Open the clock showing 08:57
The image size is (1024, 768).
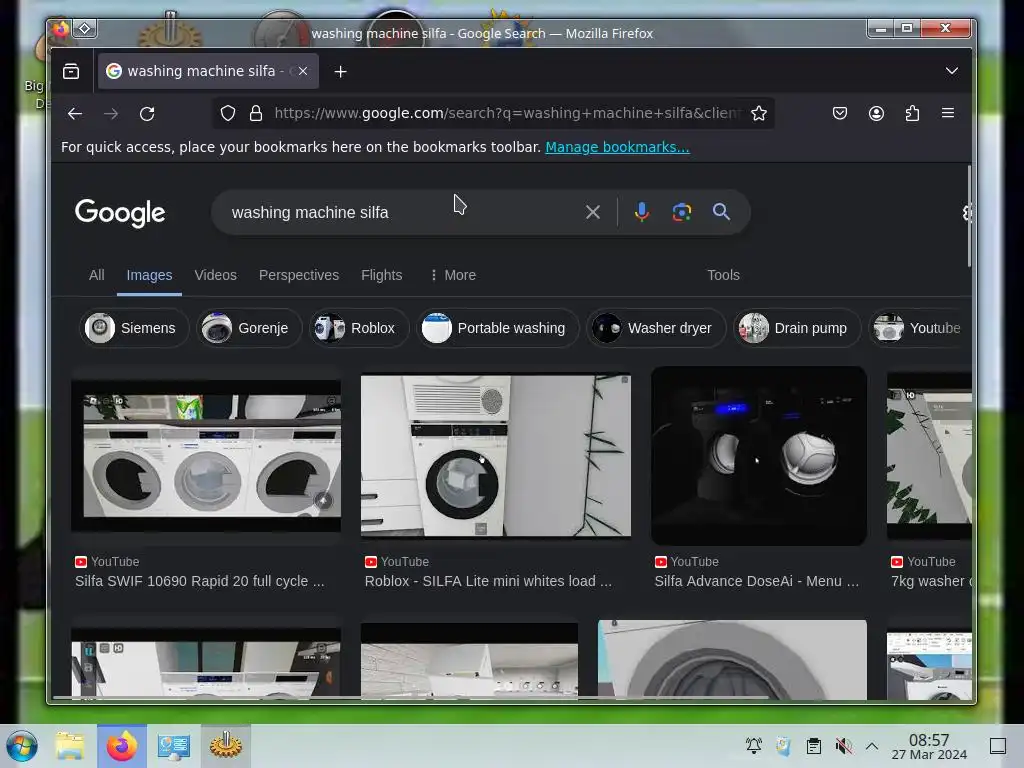coord(929,746)
